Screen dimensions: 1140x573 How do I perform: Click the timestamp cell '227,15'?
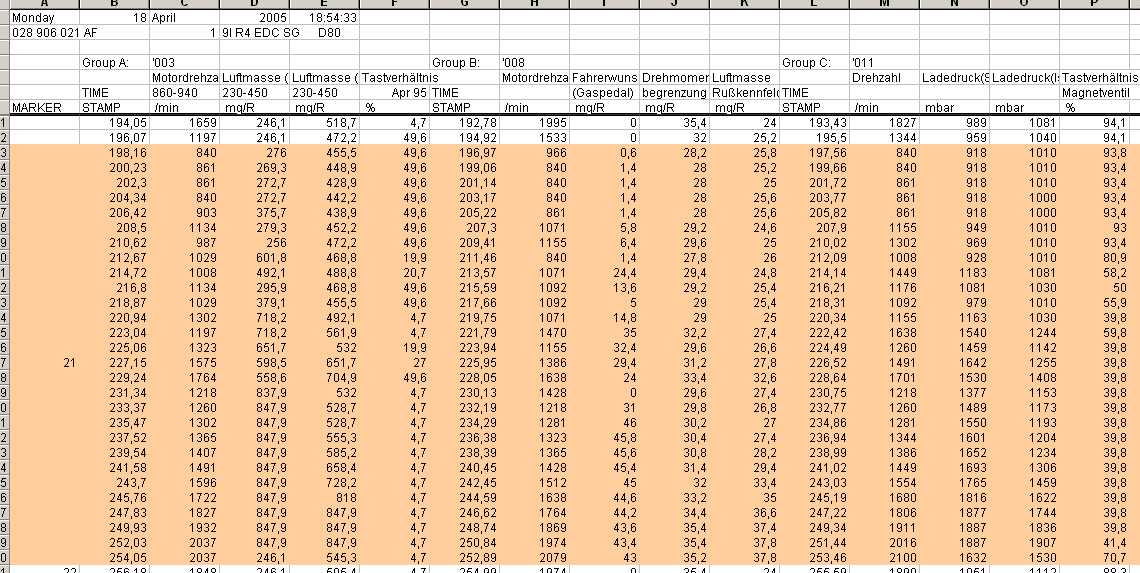click(x=114, y=362)
